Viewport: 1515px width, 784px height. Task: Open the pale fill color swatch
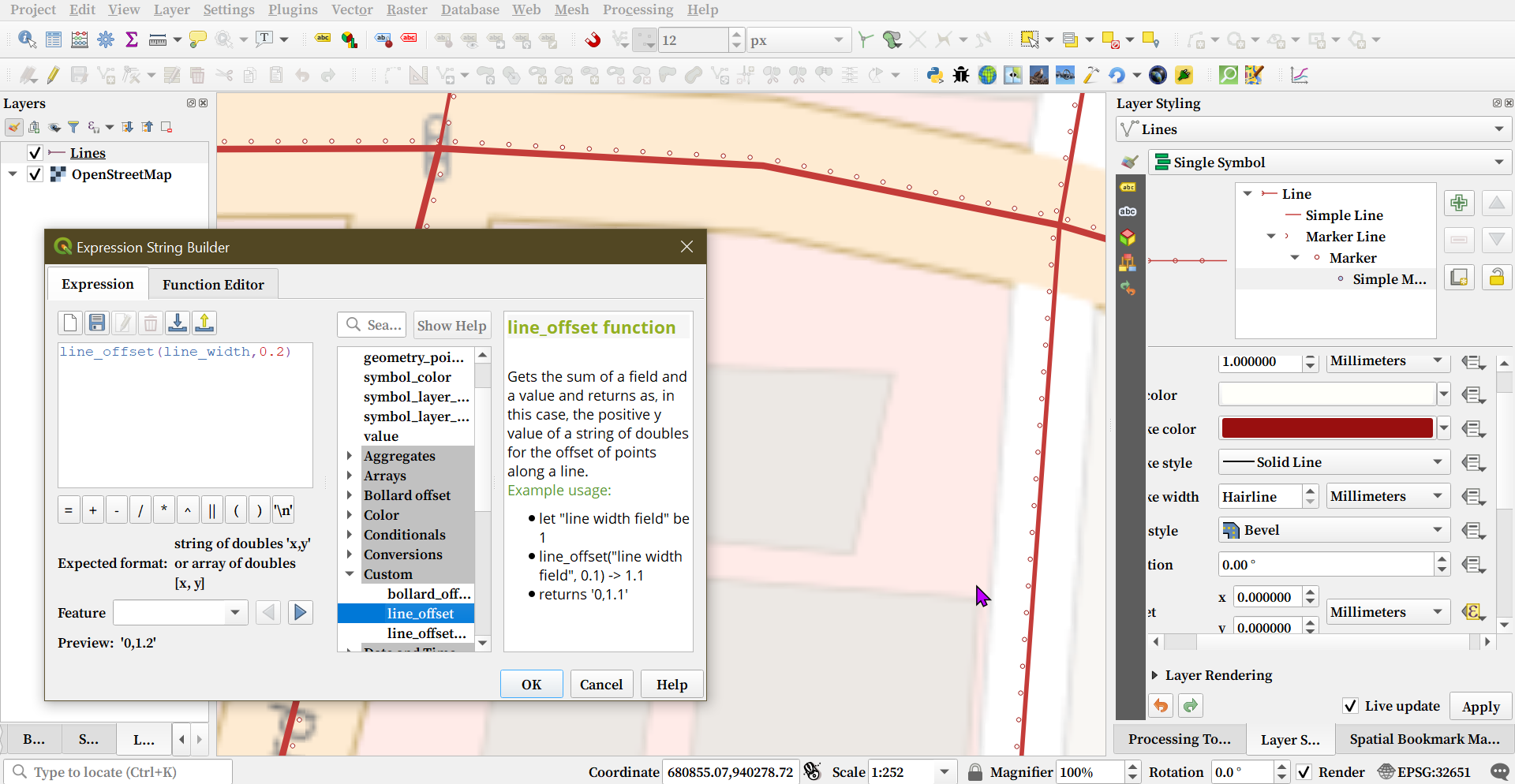[x=1326, y=394]
